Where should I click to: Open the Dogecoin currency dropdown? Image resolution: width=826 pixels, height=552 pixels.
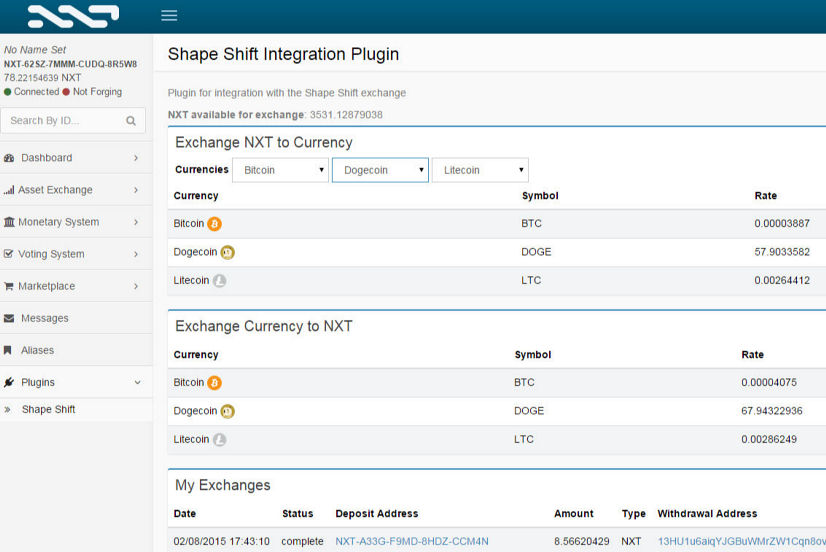pyautogui.click(x=380, y=170)
